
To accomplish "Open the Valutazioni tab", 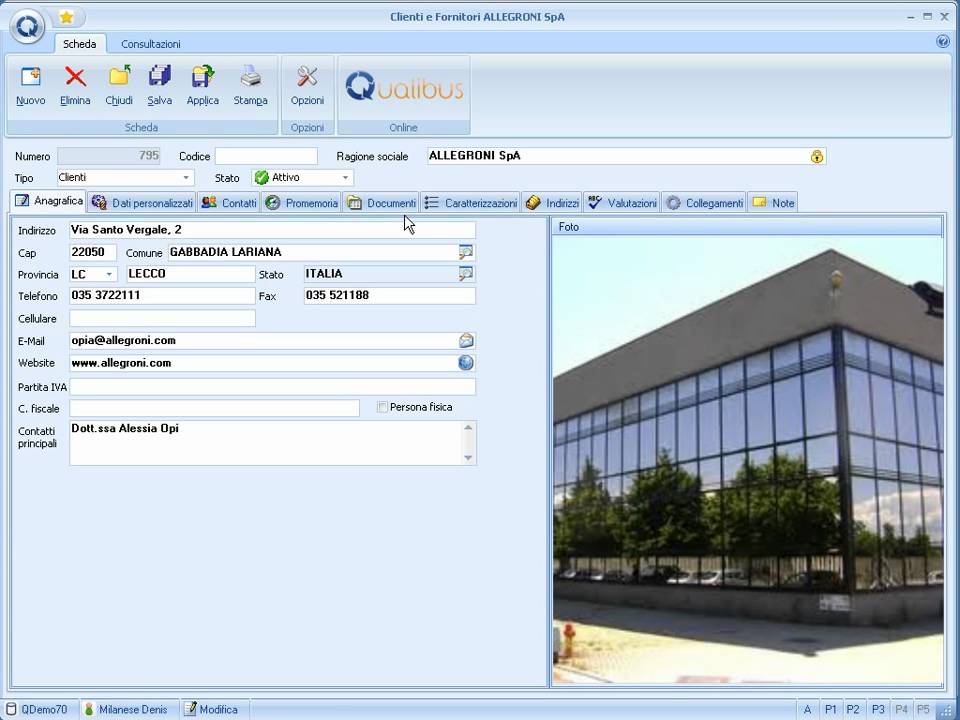I will 622,203.
